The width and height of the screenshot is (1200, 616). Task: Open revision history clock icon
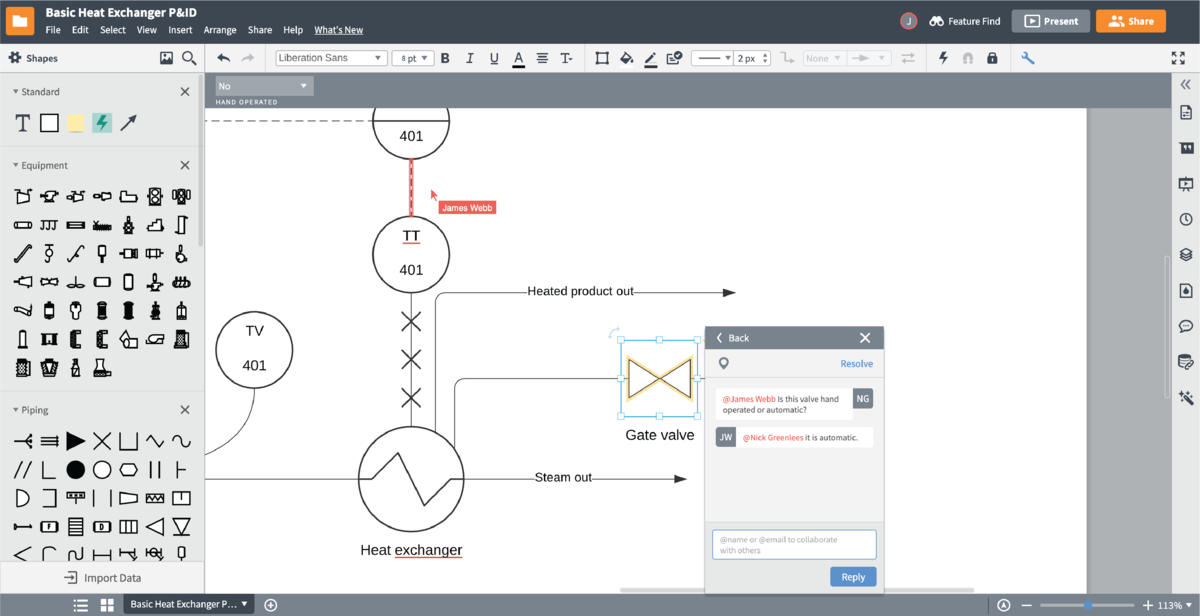[1186, 219]
